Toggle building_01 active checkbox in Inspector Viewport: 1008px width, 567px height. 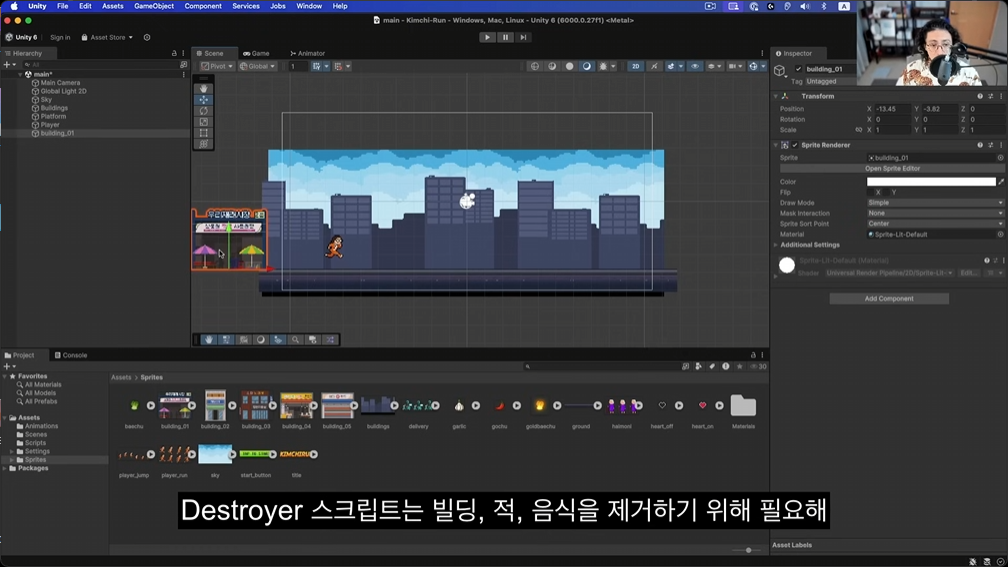click(798, 69)
